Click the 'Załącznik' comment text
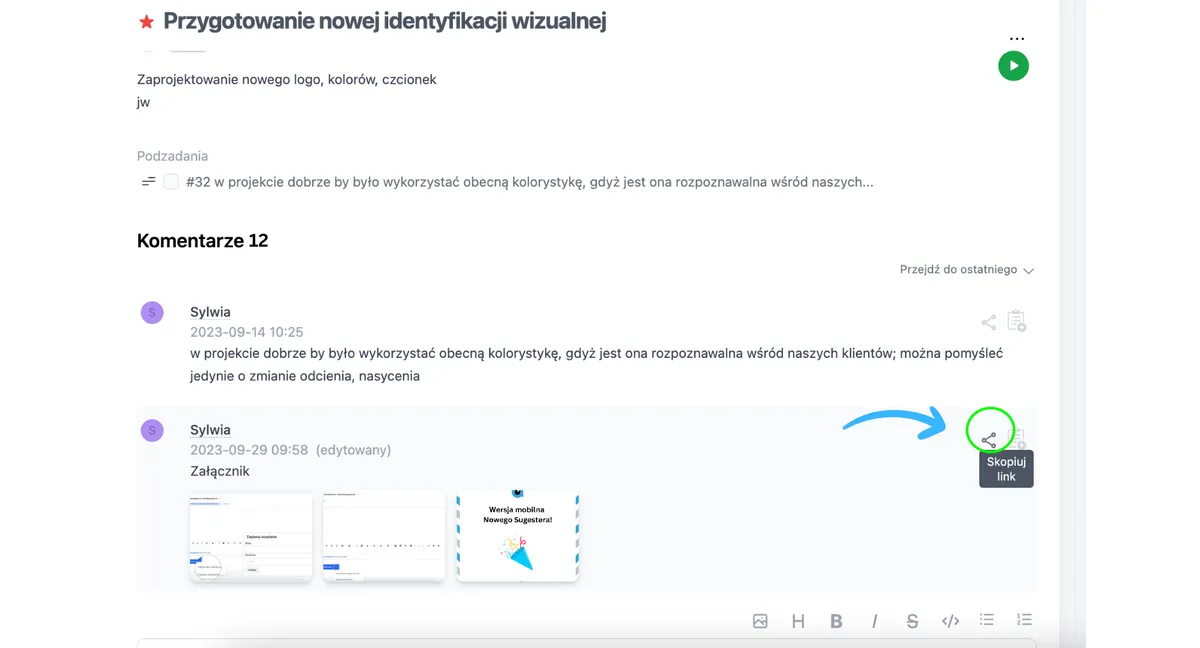 pyautogui.click(x=220, y=471)
